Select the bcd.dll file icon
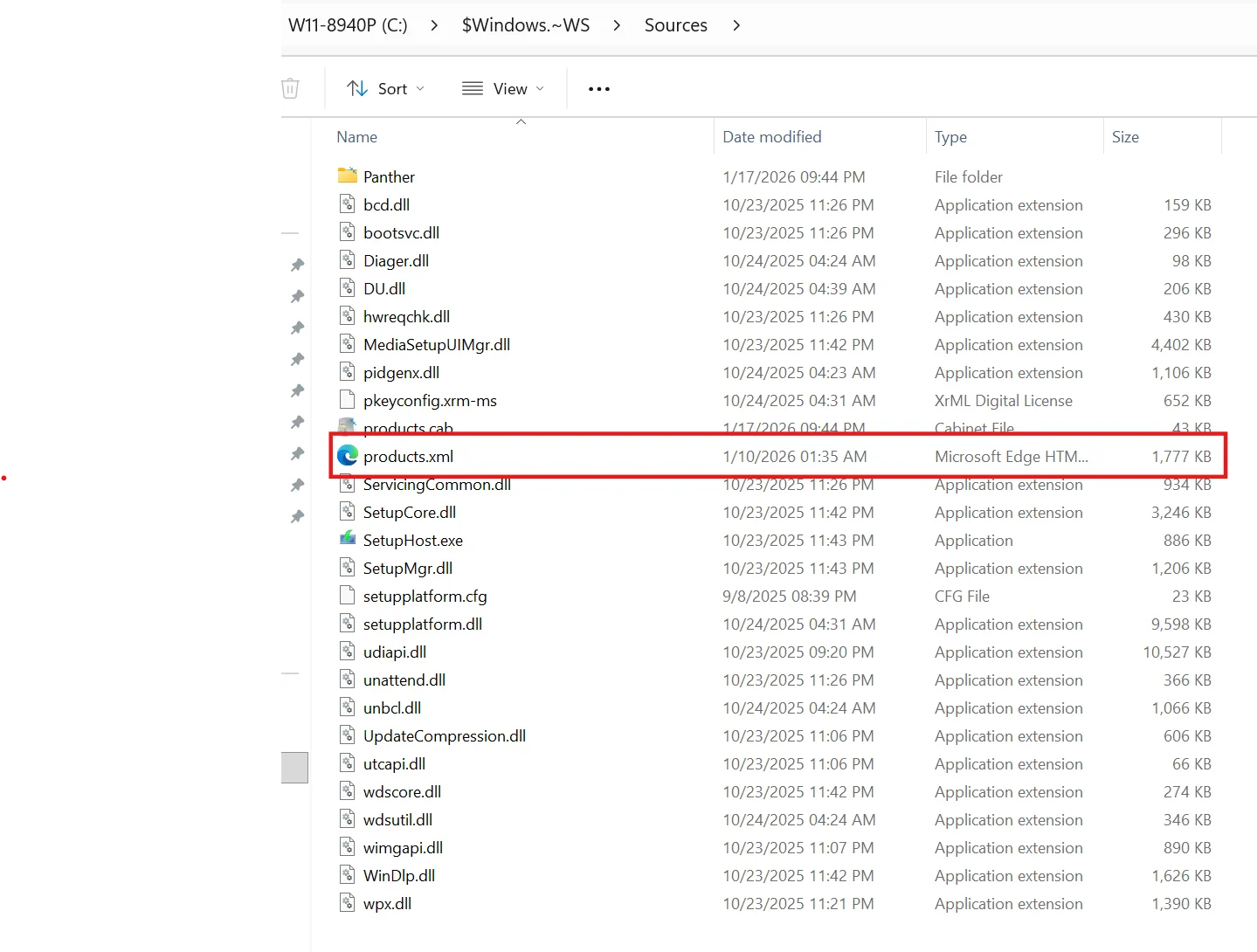 pos(348,204)
